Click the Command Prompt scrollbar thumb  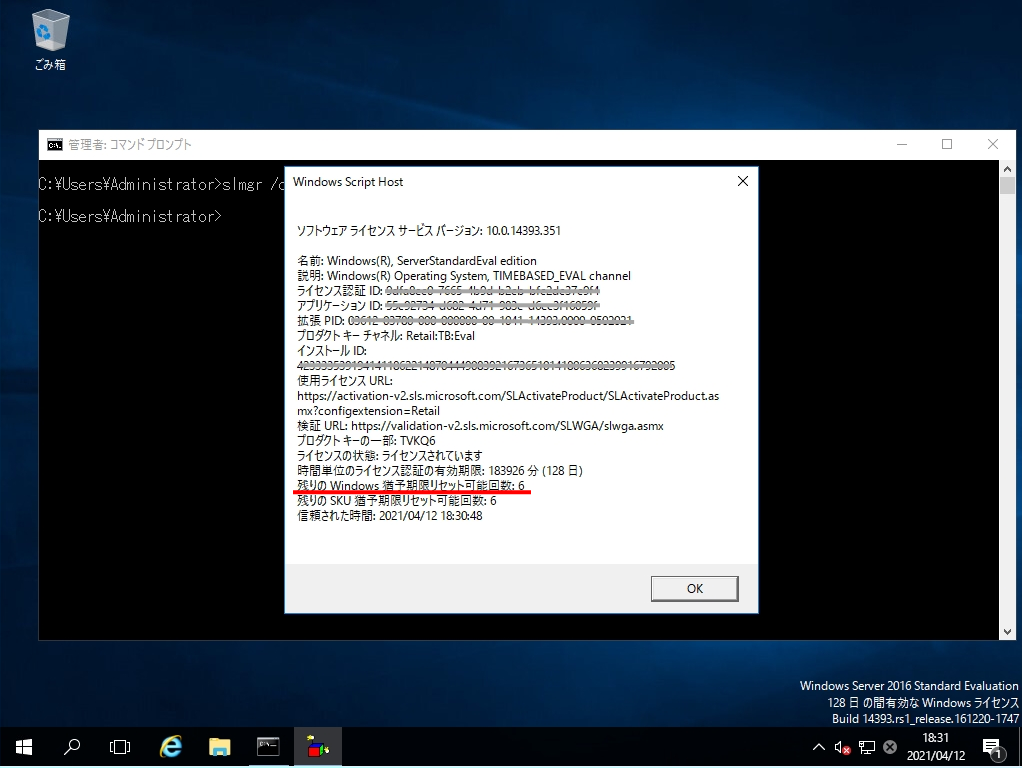tap(1007, 186)
